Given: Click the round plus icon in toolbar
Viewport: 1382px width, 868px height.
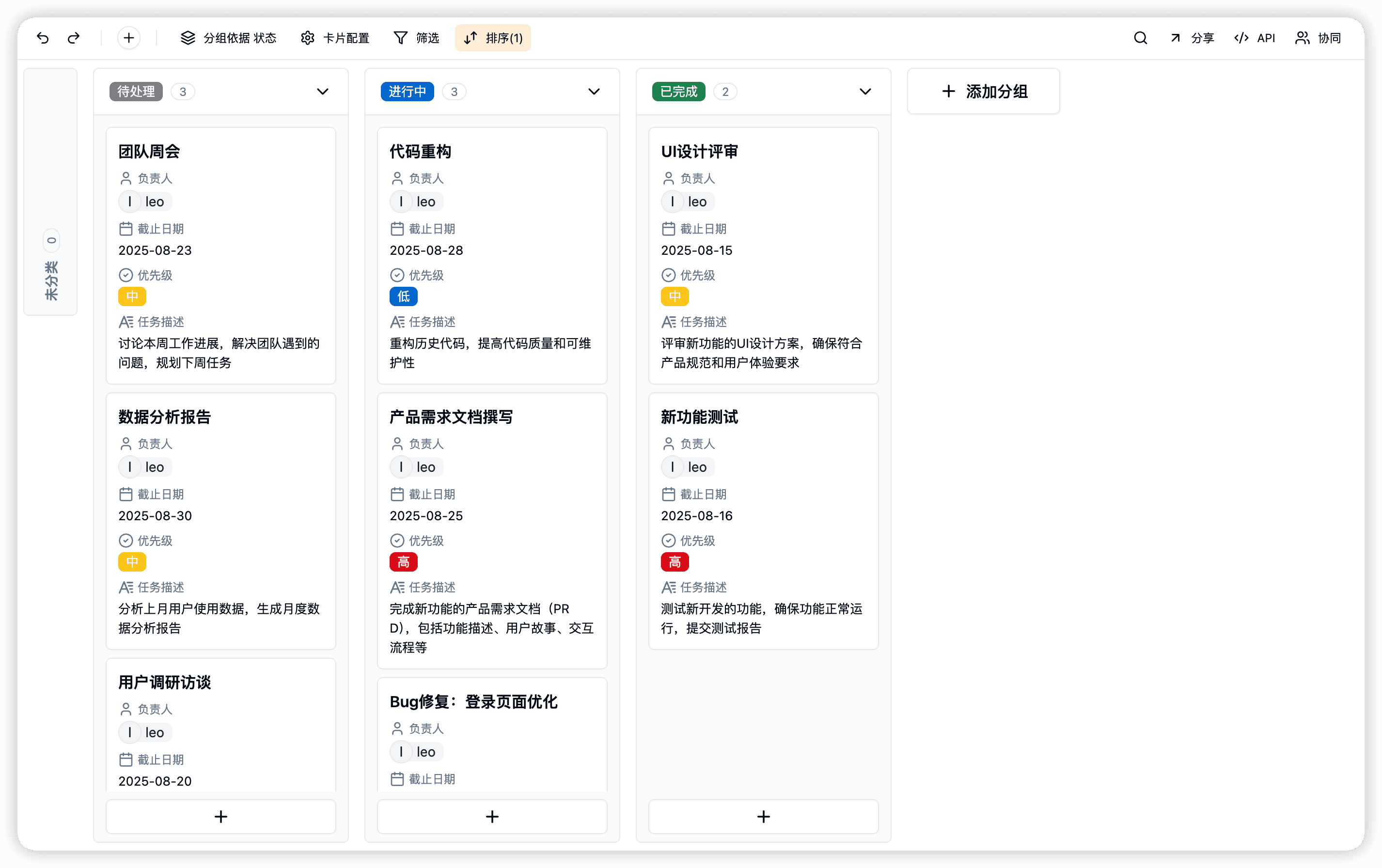Looking at the screenshot, I should point(128,38).
